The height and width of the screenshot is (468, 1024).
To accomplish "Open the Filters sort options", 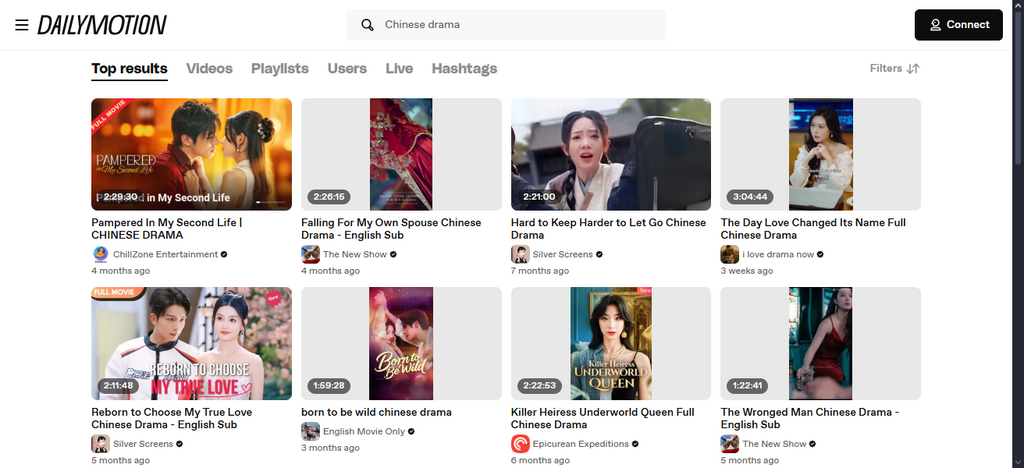I will [894, 68].
